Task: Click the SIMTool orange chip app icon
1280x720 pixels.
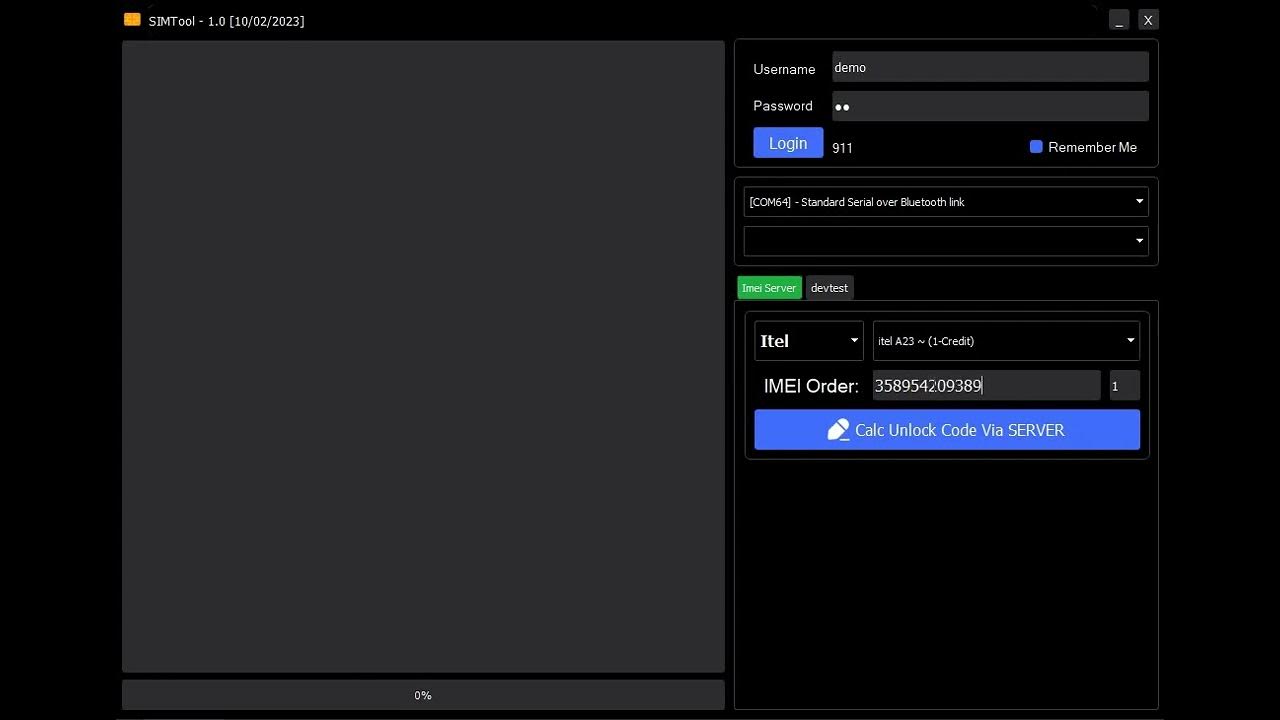Action: point(132,20)
